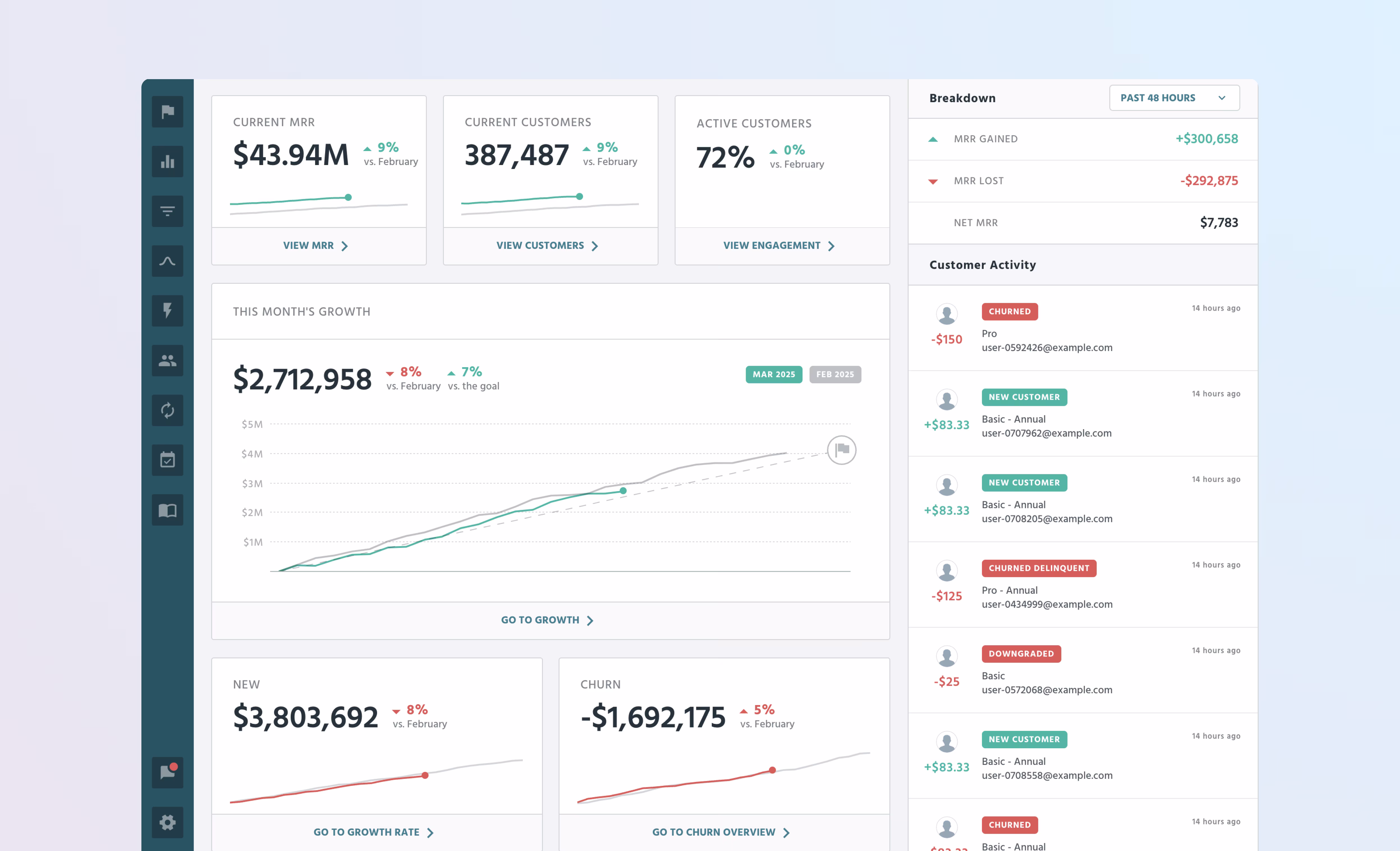Click the documentation book icon
This screenshot has width=1400, height=851.
[x=167, y=509]
